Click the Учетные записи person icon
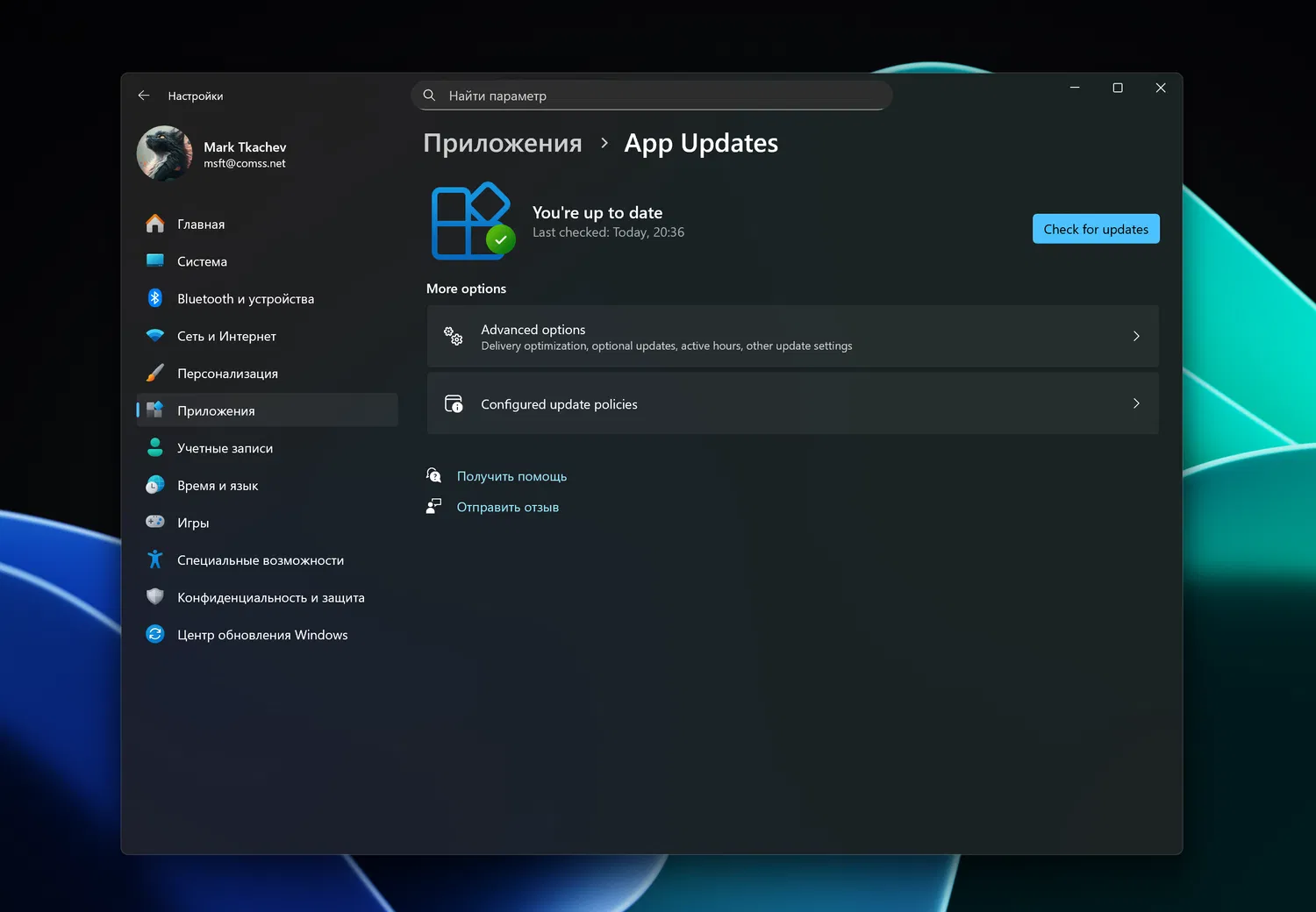Viewport: 1316px width, 912px height. click(155, 447)
